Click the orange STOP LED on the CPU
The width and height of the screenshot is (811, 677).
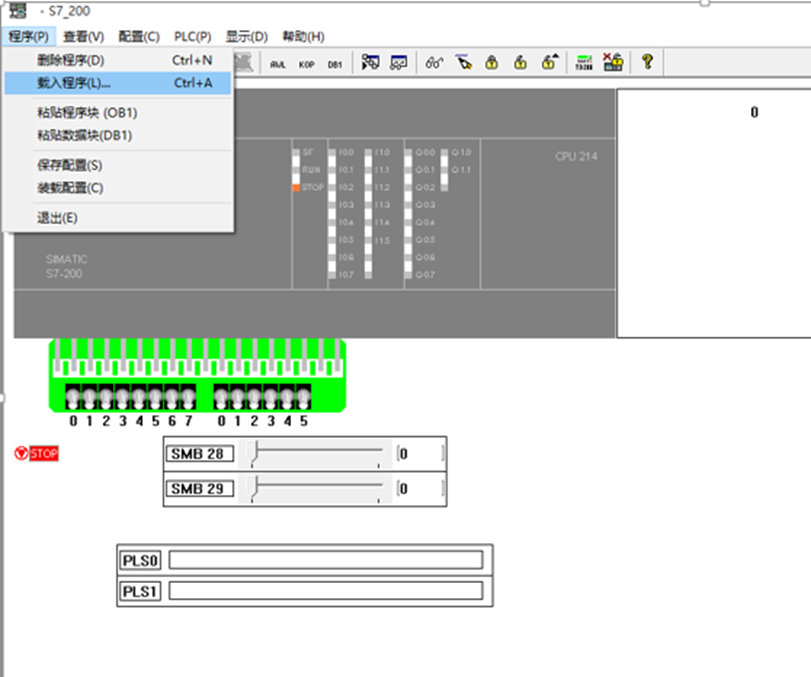tap(296, 188)
